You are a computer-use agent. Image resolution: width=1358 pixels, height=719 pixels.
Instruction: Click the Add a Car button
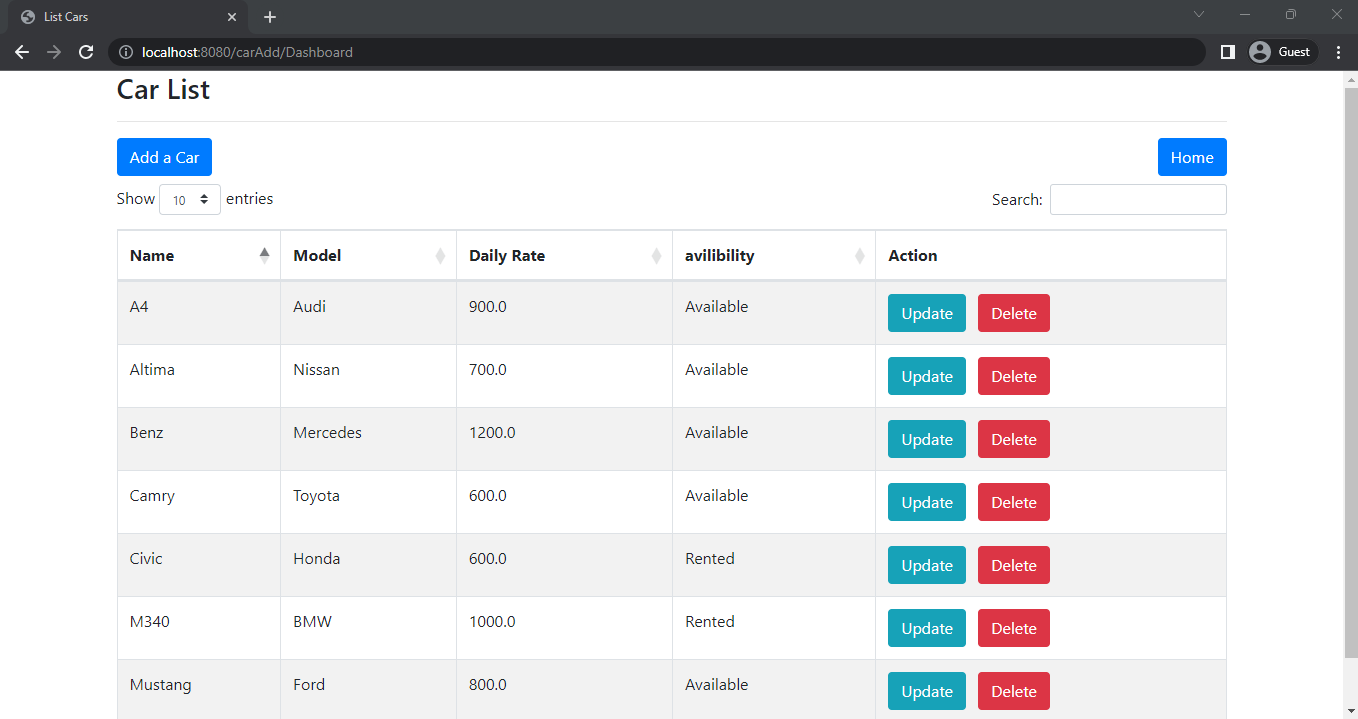pyautogui.click(x=163, y=157)
